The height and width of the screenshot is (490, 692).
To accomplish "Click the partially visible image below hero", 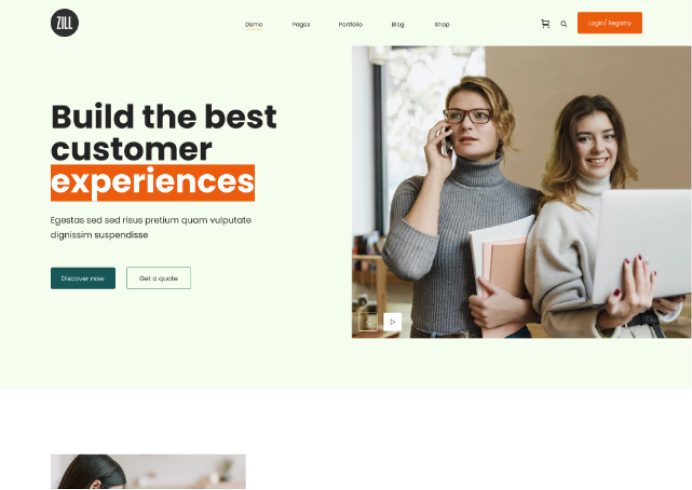I will (x=148, y=471).
